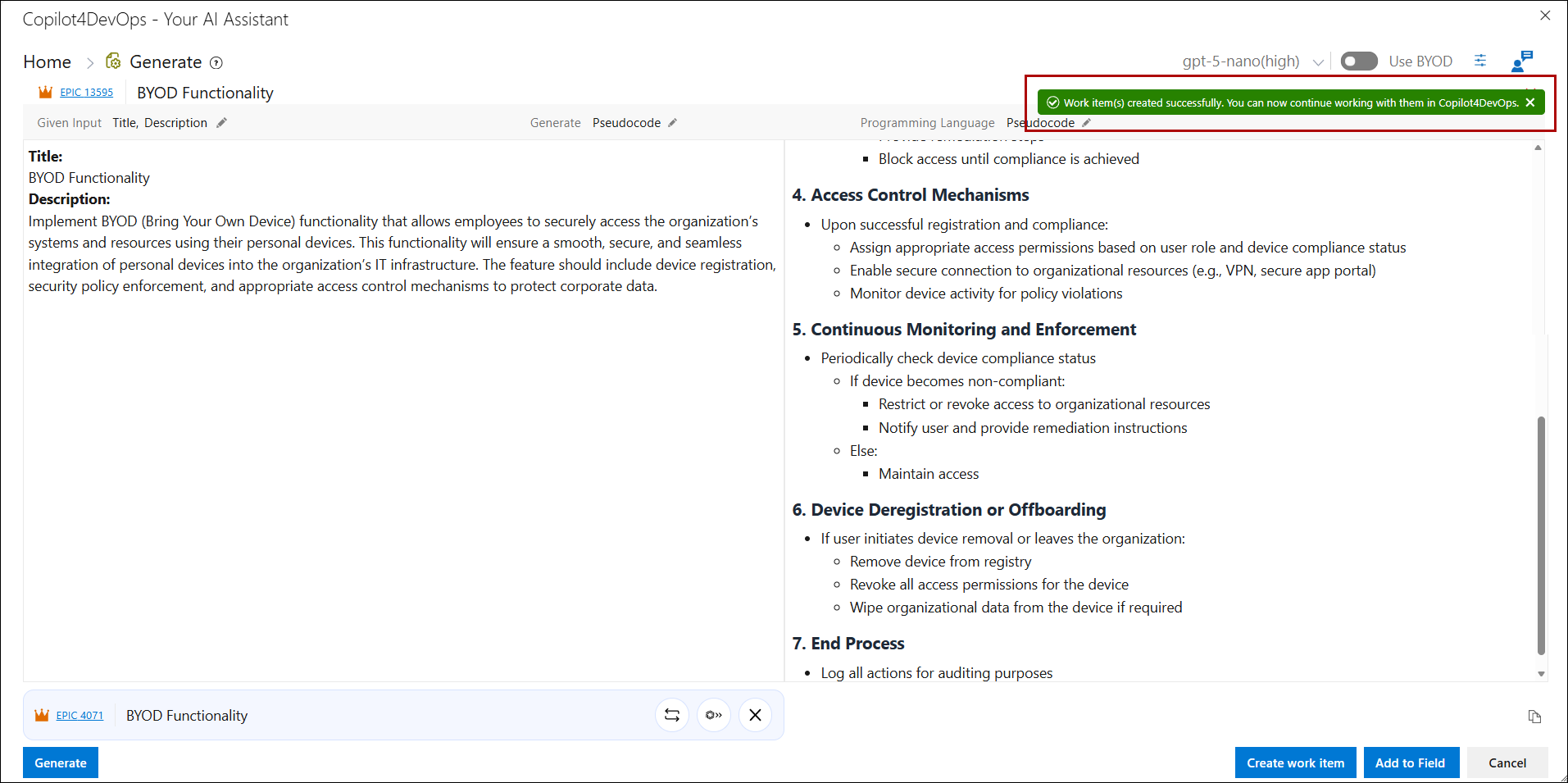Dismiss the success notification banner

click(1530, 102)
